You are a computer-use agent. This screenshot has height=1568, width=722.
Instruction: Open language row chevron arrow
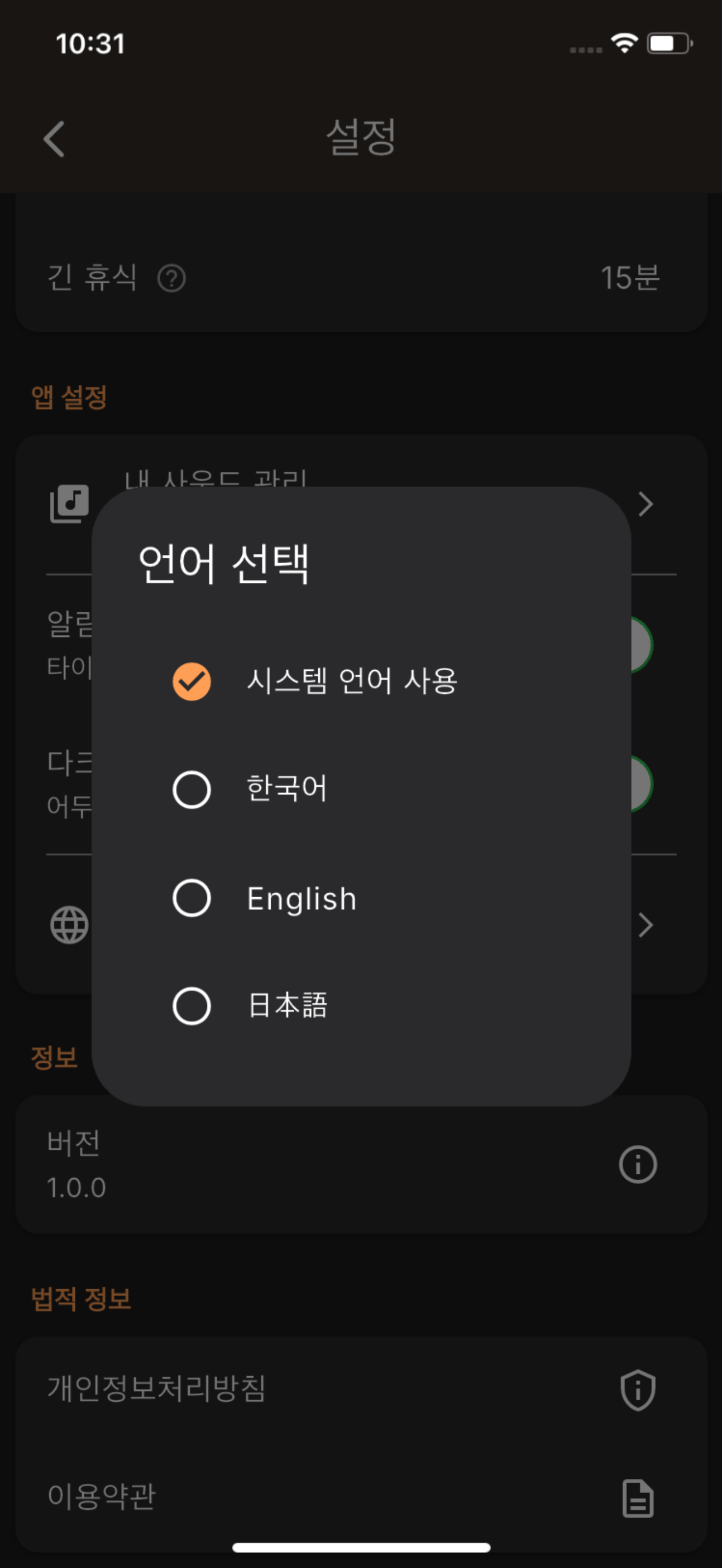pos(645,925)
